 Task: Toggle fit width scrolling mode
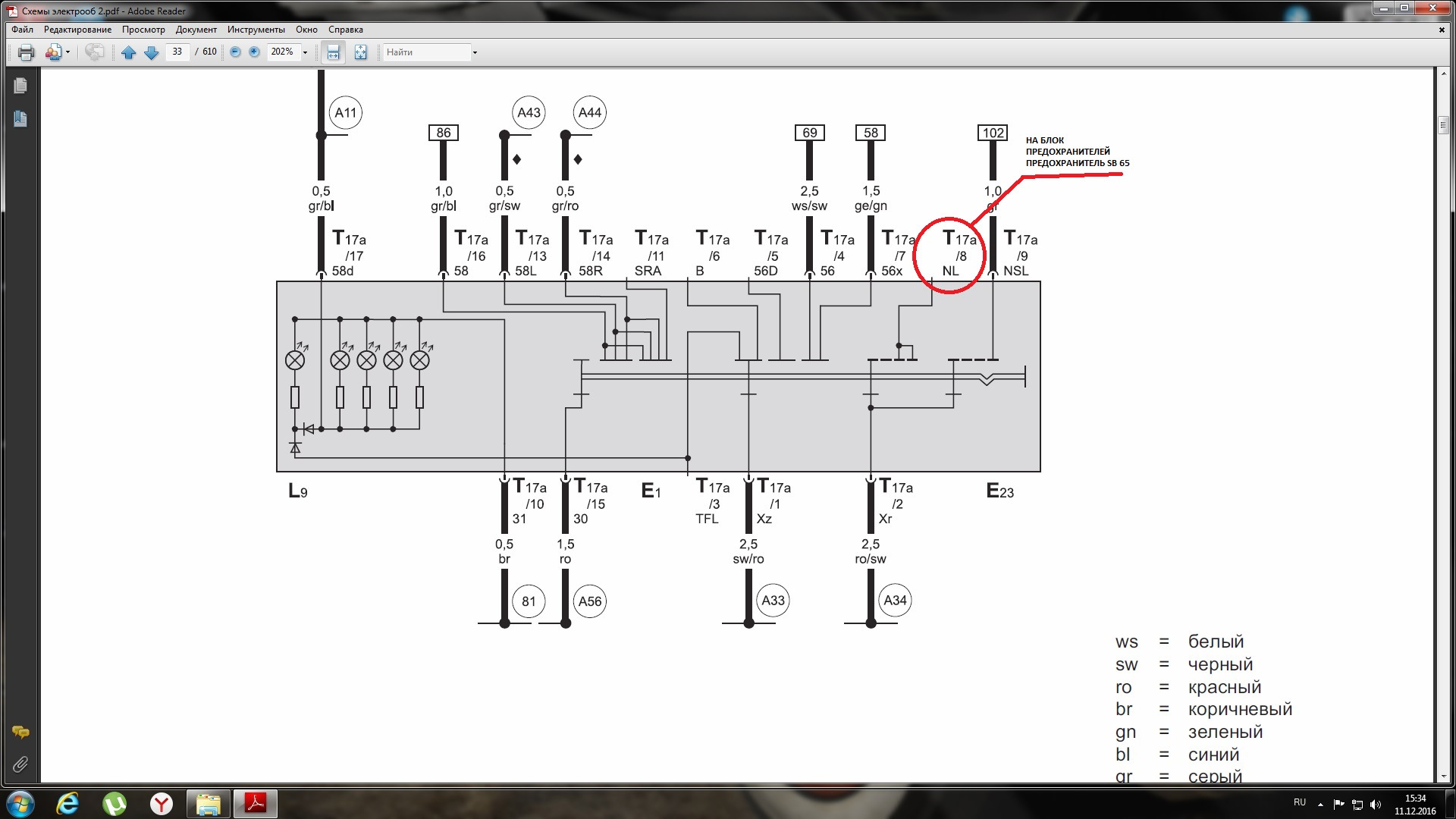click(333, 52)
